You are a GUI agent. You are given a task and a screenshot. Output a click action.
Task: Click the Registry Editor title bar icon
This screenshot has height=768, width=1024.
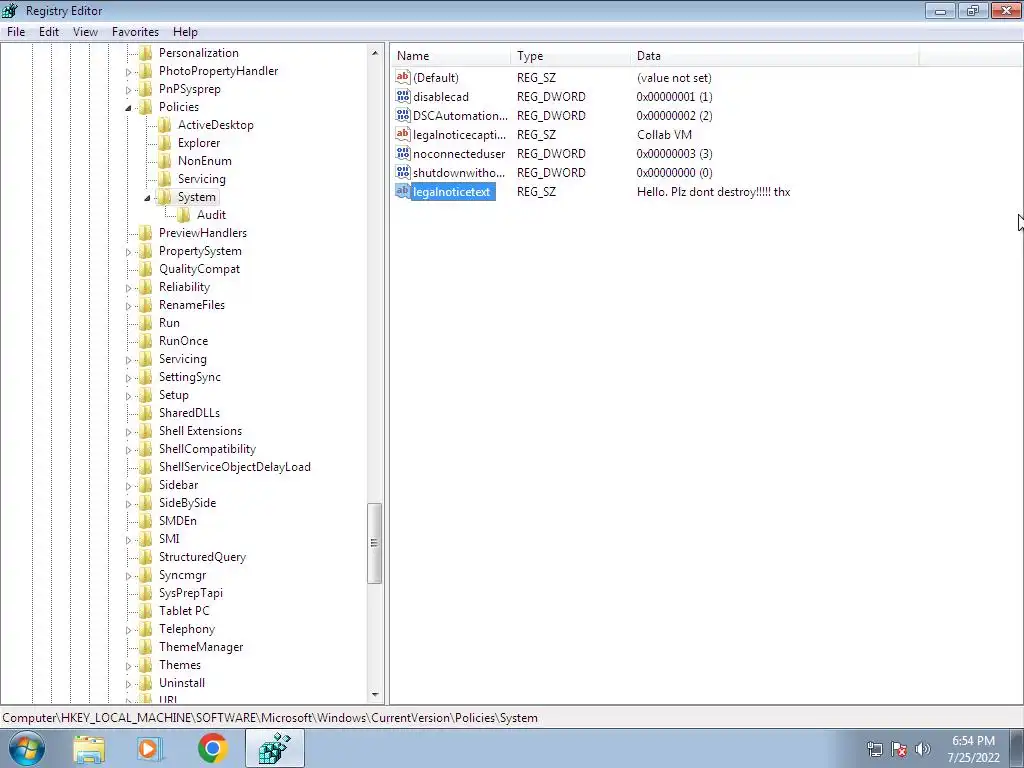coord(10,10)
